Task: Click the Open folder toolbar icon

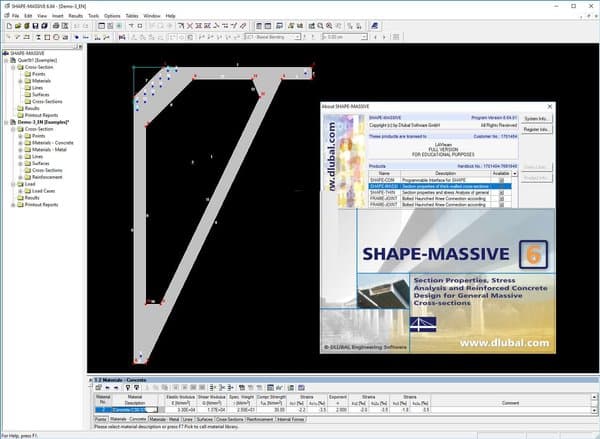Action: pyautogui.click(x=18, y=26)
